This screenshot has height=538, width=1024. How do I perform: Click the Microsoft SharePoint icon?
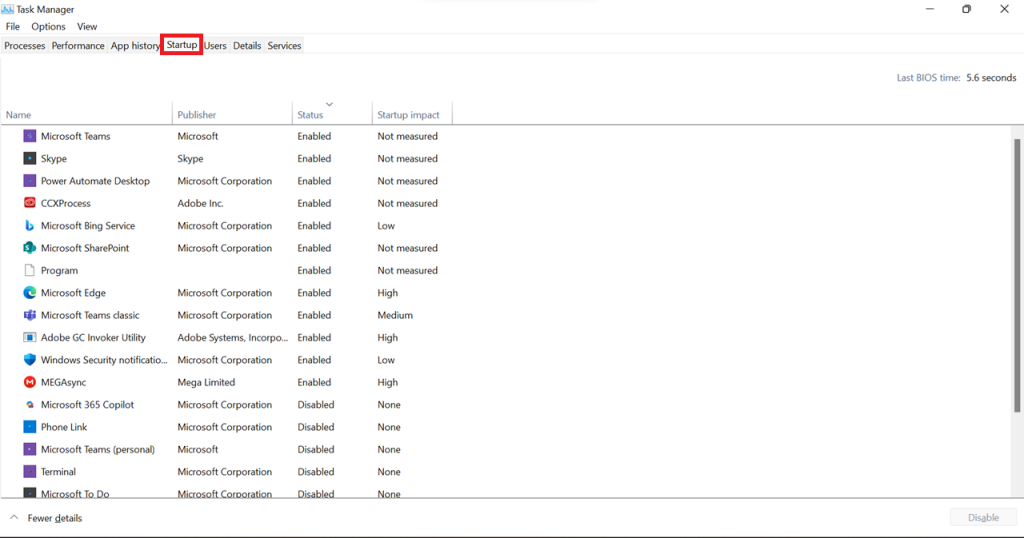[x=29, y=248]
